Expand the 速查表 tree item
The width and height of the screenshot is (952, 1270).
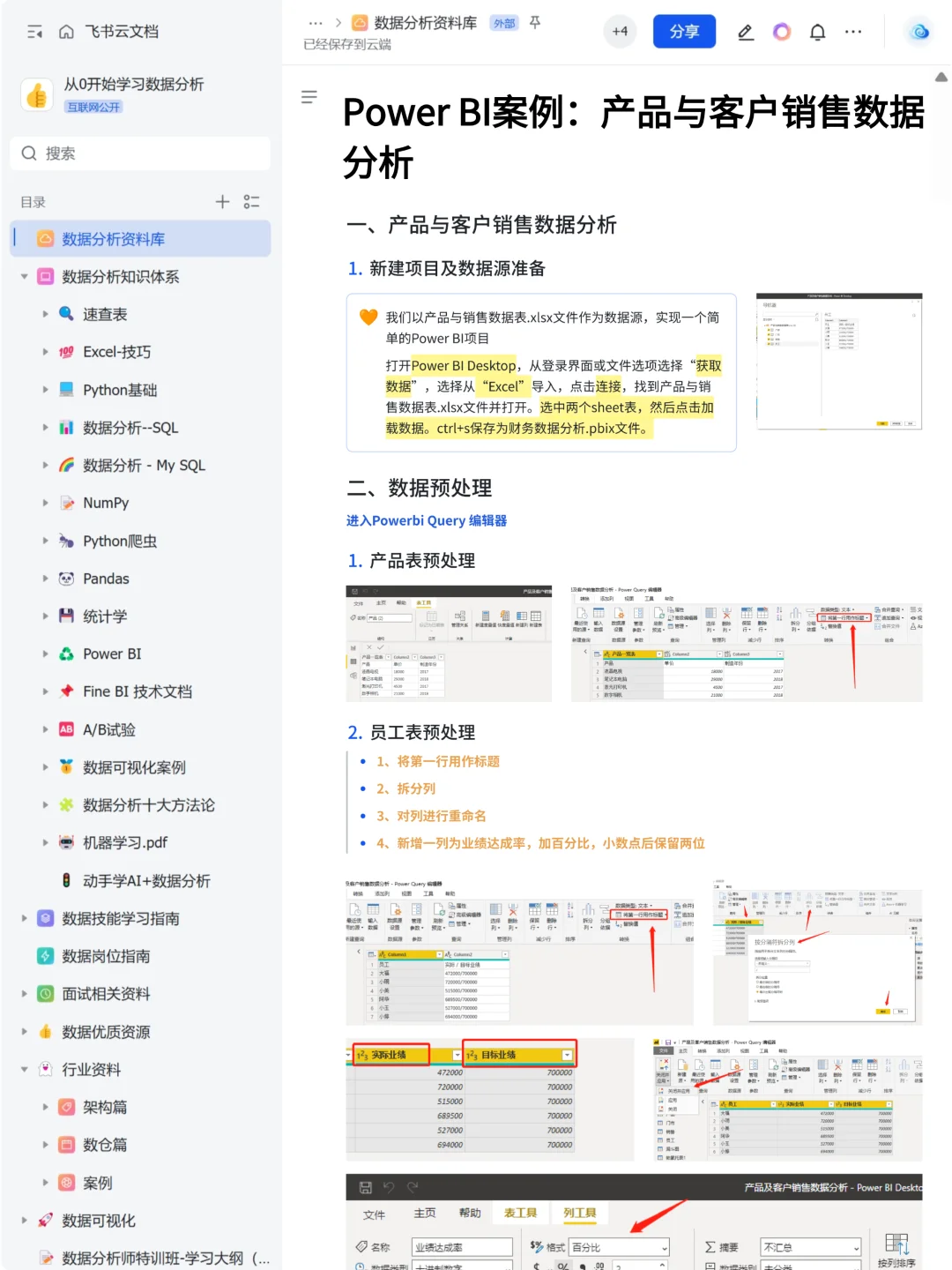coord(46,314)
